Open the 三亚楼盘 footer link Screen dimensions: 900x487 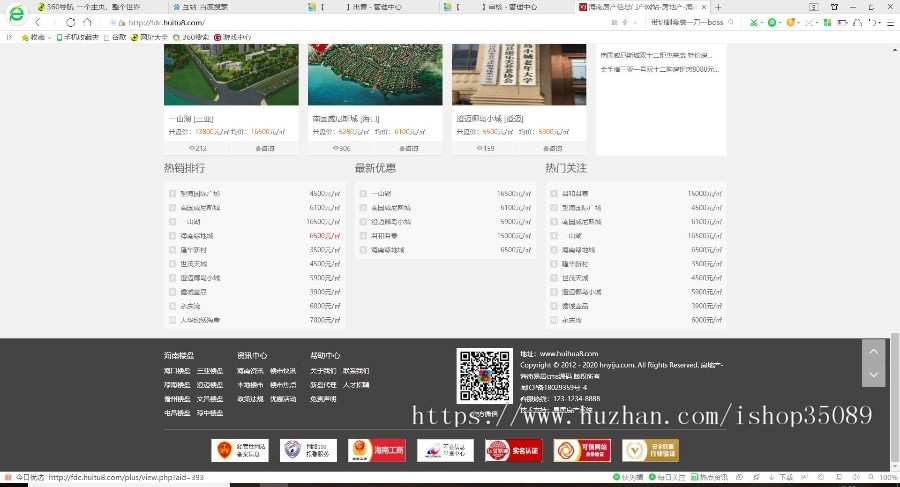point(210,371)
